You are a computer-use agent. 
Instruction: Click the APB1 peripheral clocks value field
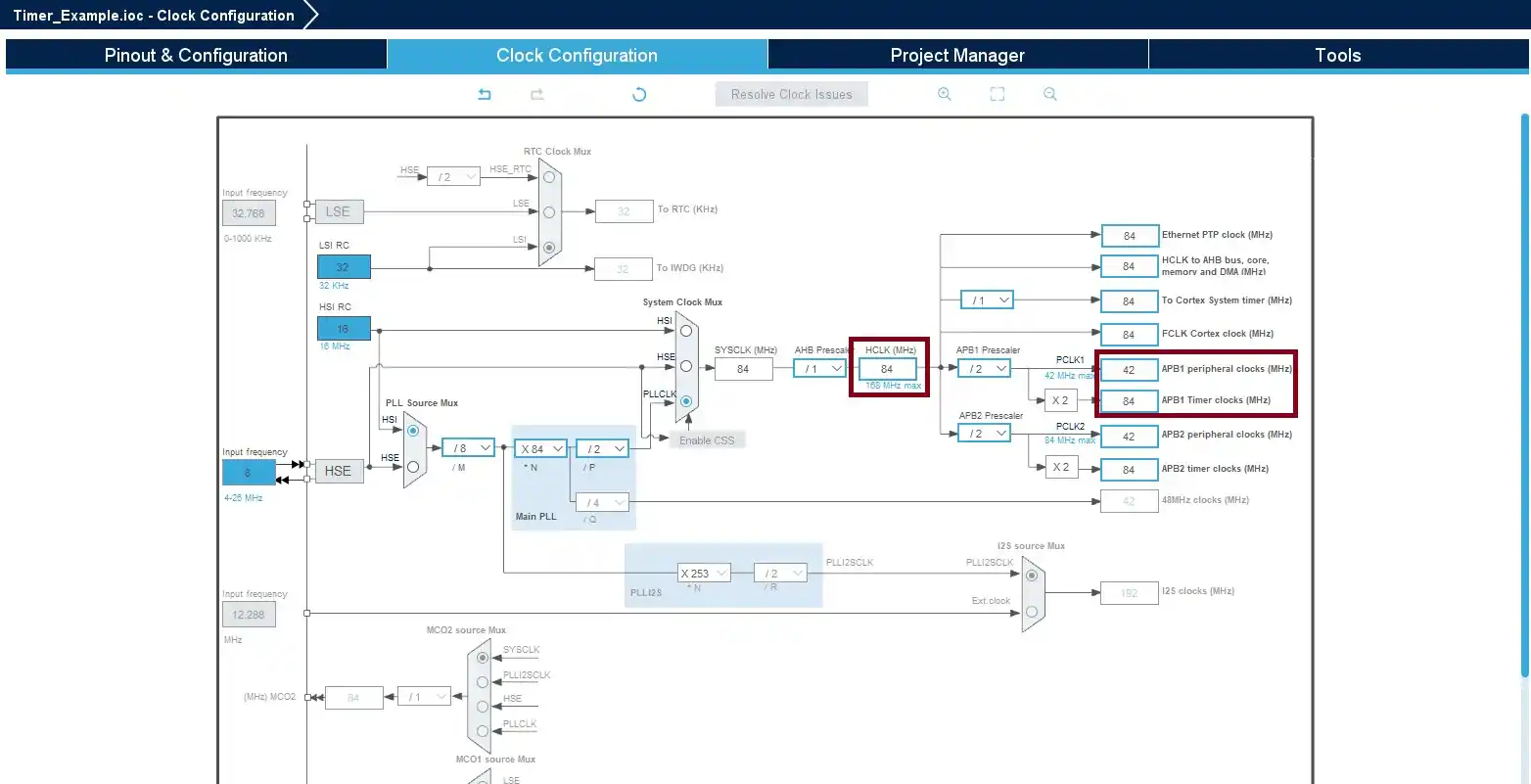point(1129,370)
